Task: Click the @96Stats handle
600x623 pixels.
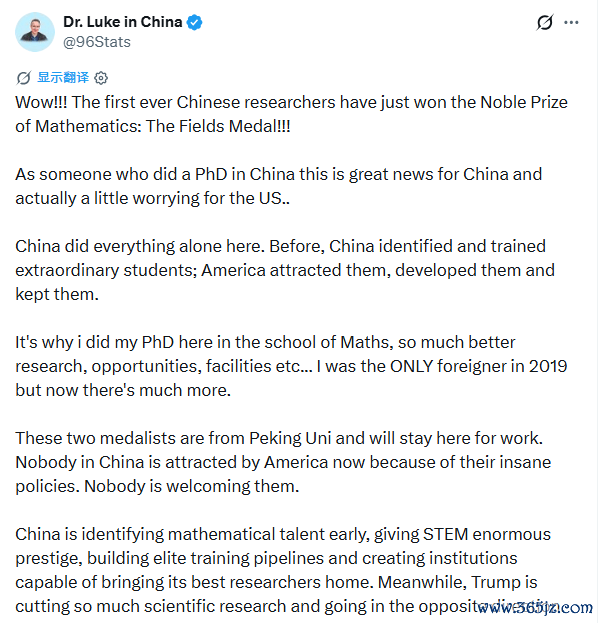Action: 97,42
